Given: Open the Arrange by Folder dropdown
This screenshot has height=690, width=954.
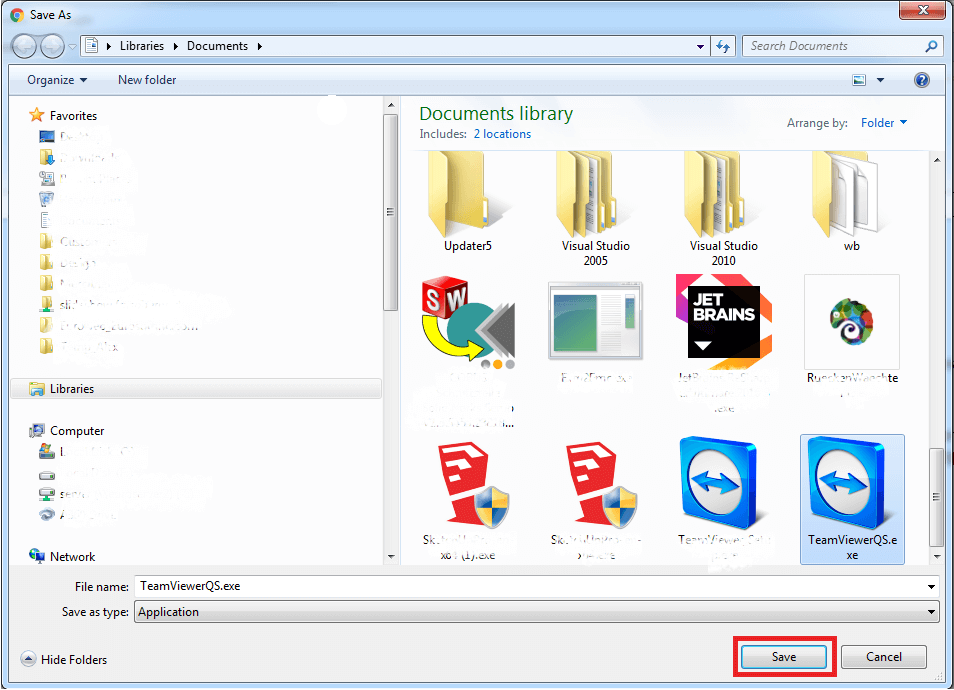Looking at the screenshot, I should (883, 123).
